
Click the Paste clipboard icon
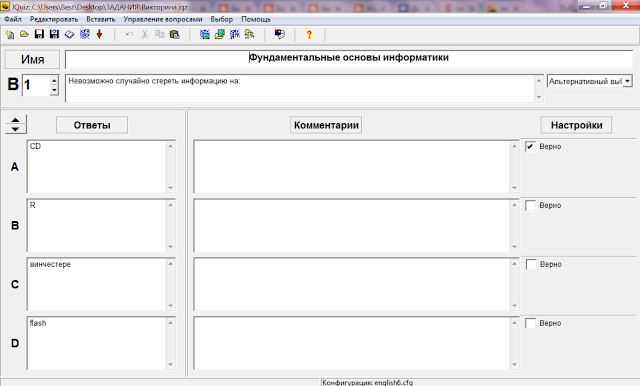click(175, 35)
